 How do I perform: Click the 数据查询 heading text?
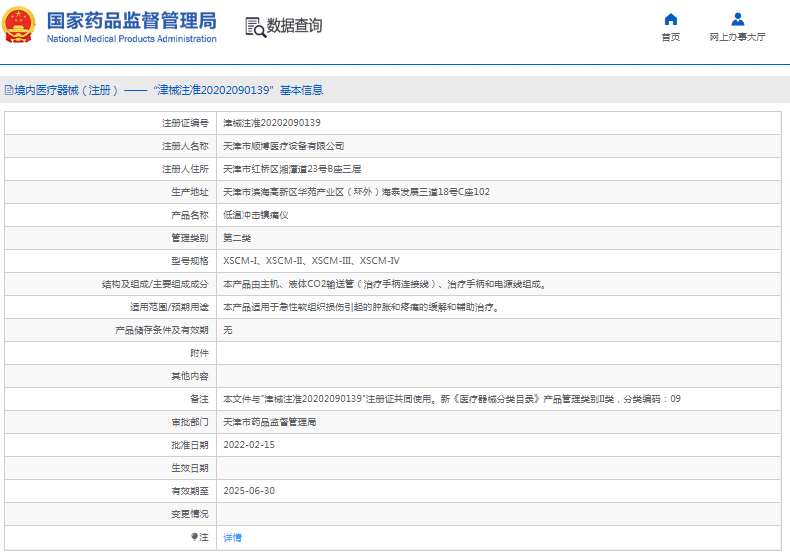coord(294,26)
